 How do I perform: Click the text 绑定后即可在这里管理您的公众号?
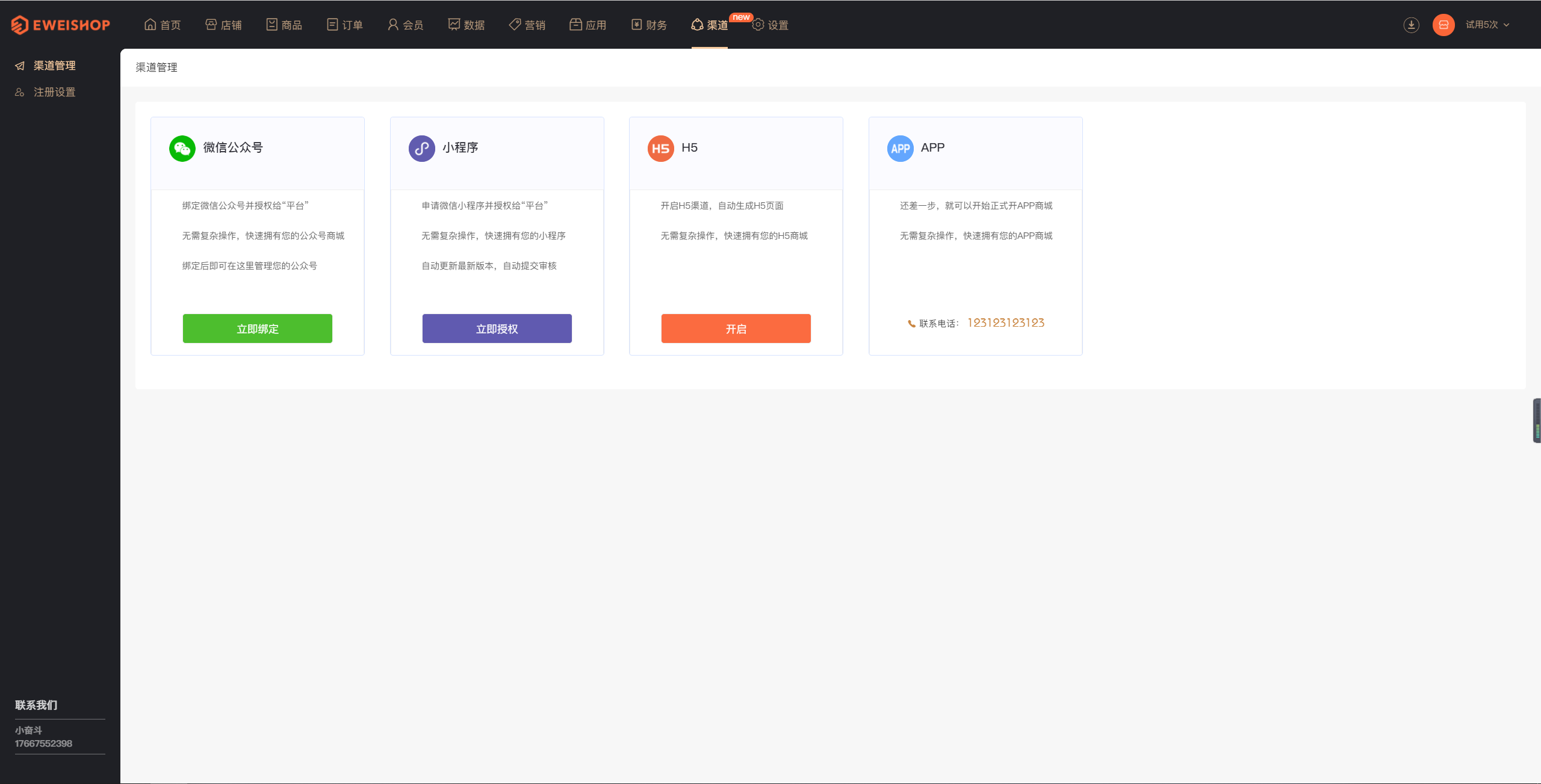point(250,266)
